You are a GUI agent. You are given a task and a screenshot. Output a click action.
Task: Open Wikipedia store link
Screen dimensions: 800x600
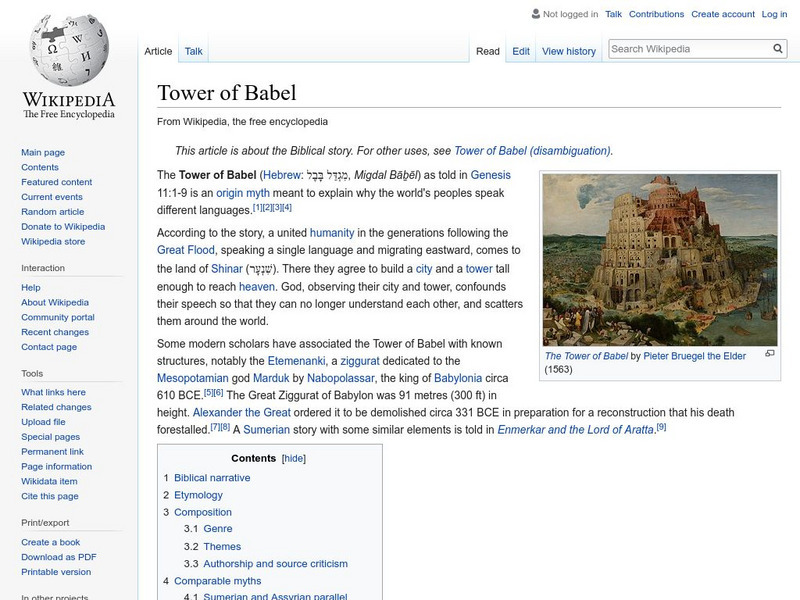[53, 241]
